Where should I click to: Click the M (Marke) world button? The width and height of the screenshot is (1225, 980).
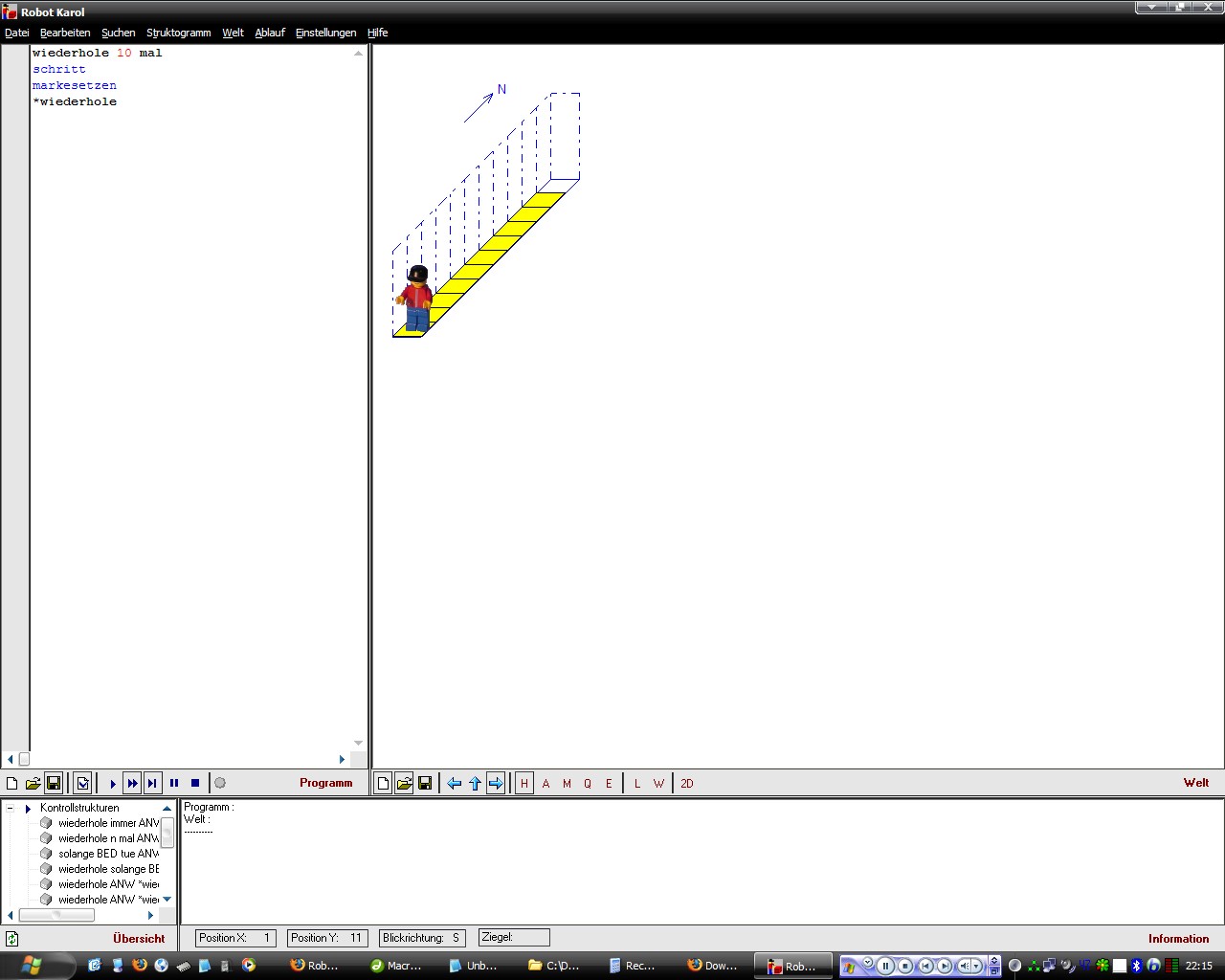tap(567, 783)
